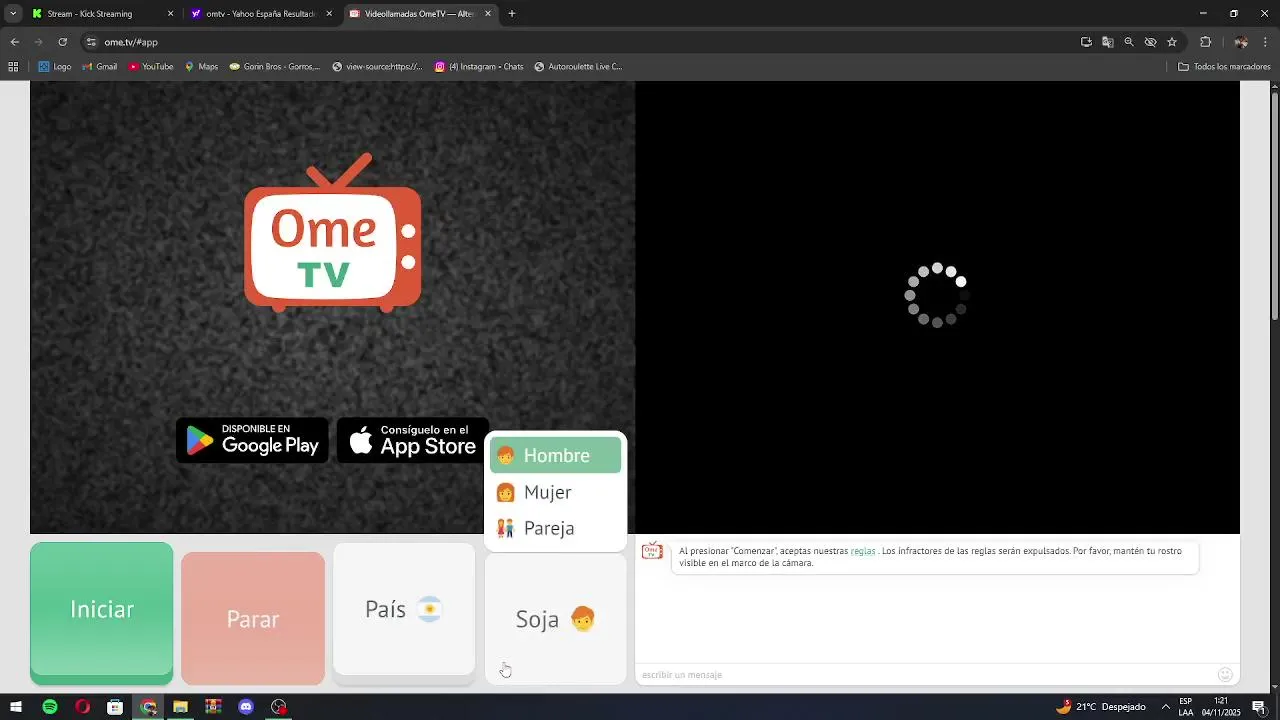Viewport: 1280px width, 720px height.
Task: Open WinRAR from the taskbar
Action: coord(213,707)
